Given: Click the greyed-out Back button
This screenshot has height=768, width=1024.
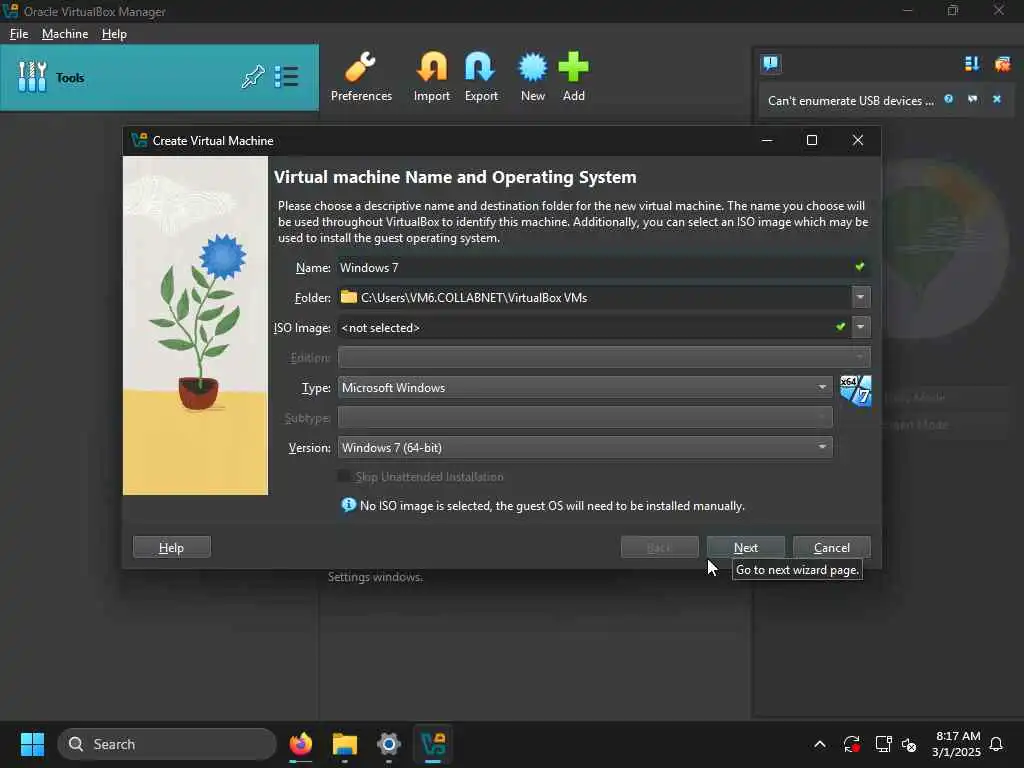Looking at the screenshot, I should click(x=660, y=547).
